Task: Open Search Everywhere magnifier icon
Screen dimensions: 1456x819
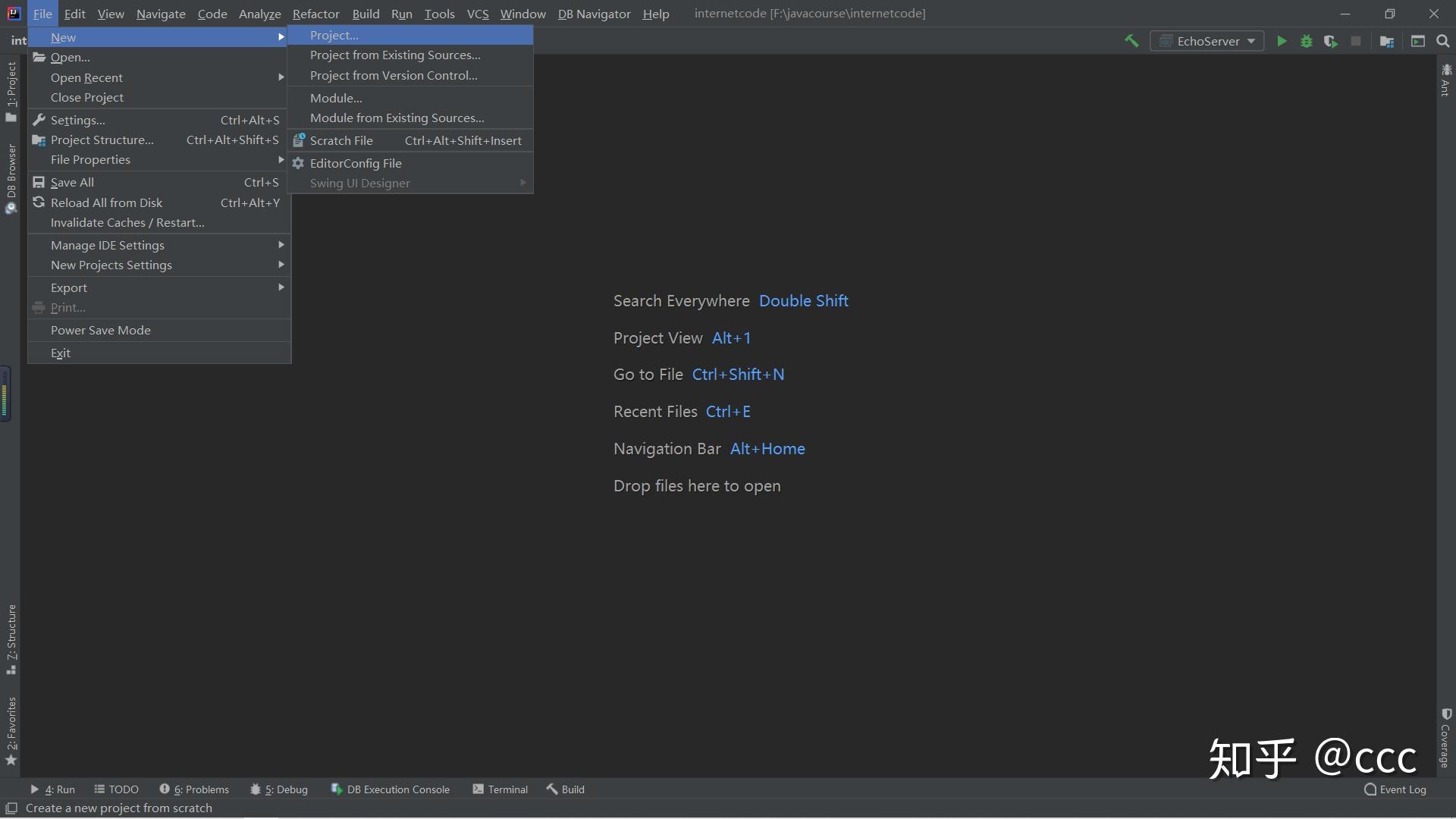Action: coord(1443,41)
